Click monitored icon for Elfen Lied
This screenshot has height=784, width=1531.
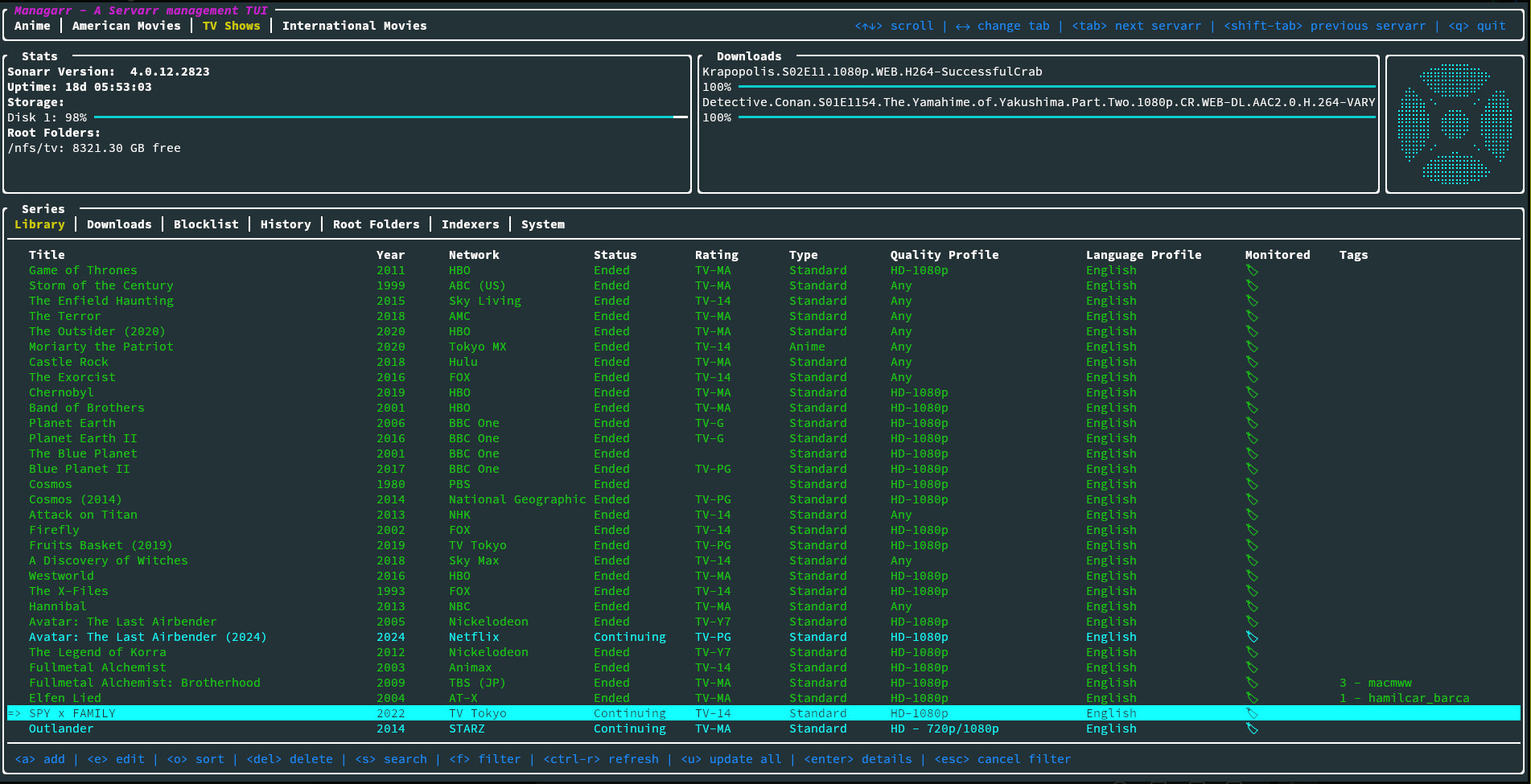(x=1252, y=698)
